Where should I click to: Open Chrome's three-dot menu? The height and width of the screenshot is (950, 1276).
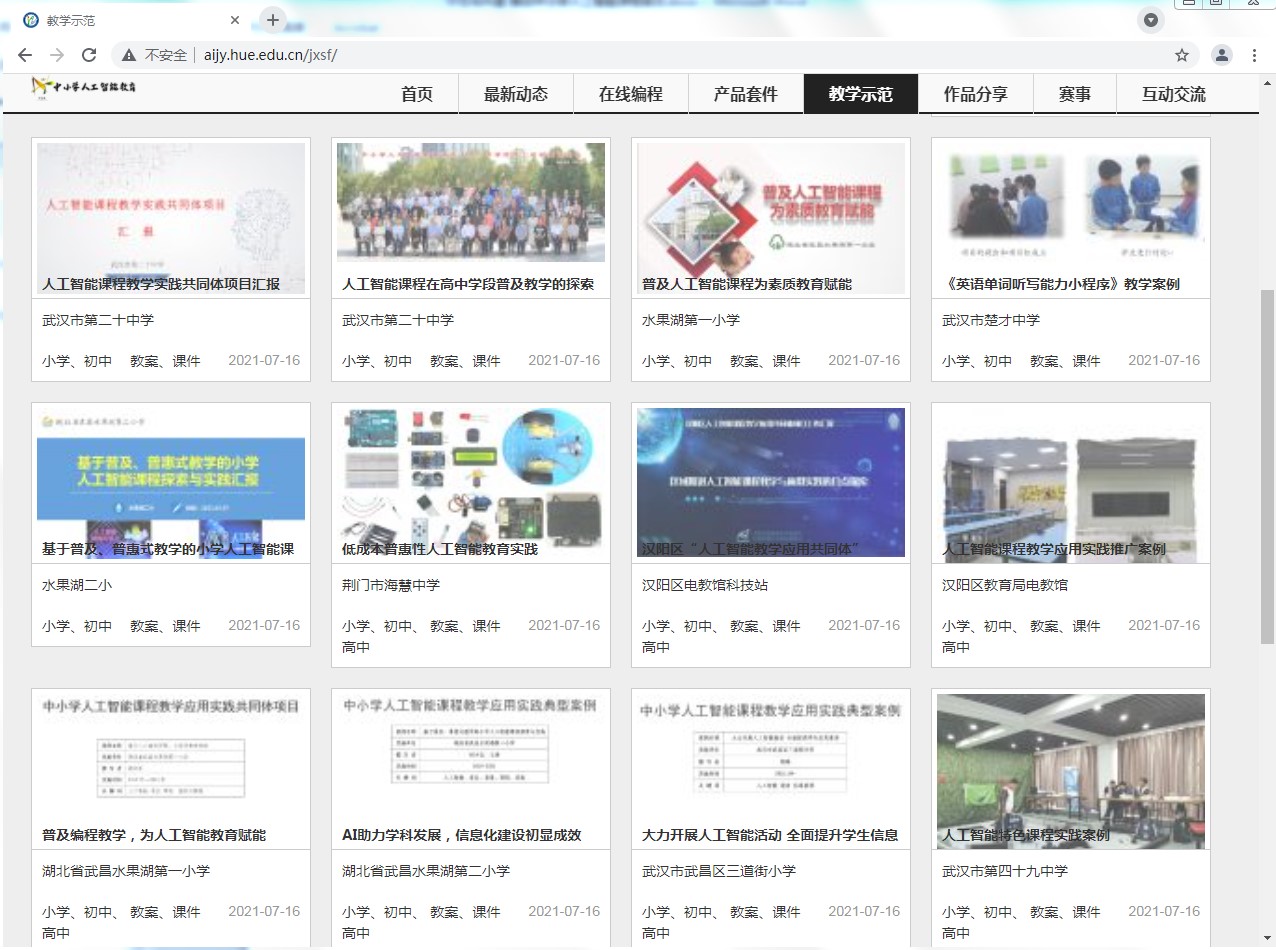point(1254,55)
